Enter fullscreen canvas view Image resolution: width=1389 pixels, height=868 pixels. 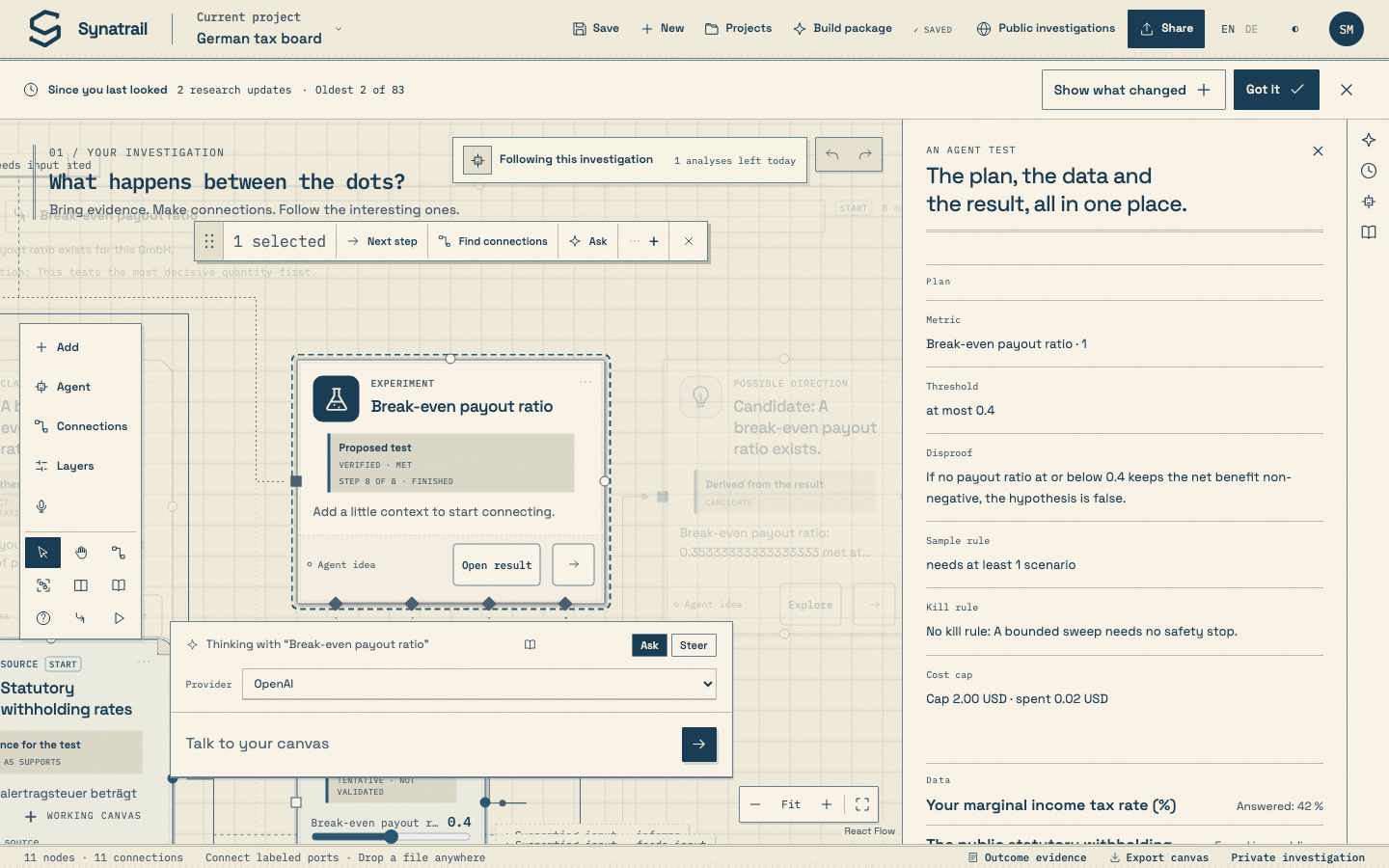coord(862,804)
